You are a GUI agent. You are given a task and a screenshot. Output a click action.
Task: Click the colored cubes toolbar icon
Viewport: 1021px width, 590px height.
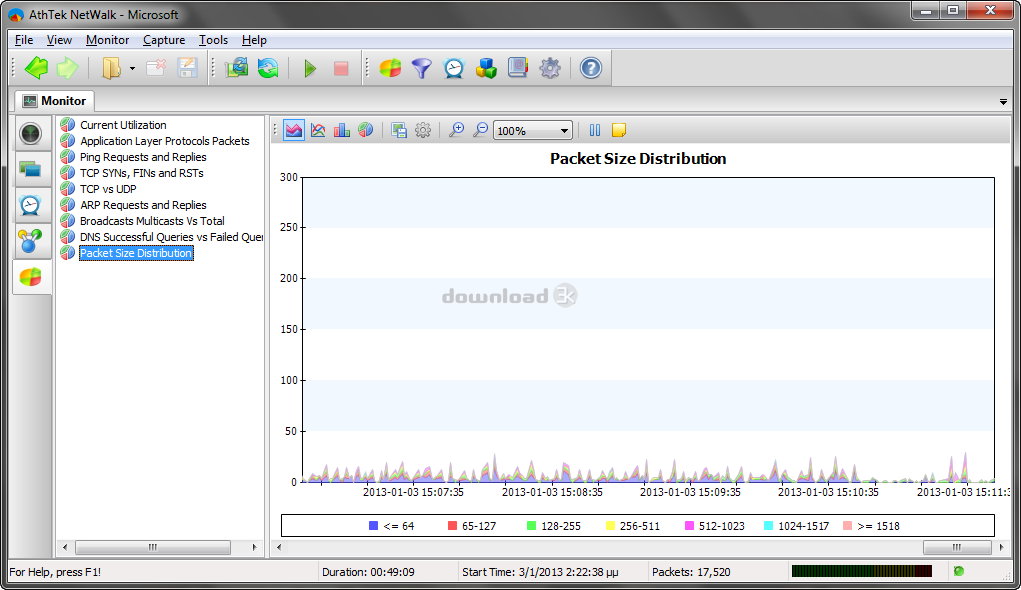click(x=486, y=68)
